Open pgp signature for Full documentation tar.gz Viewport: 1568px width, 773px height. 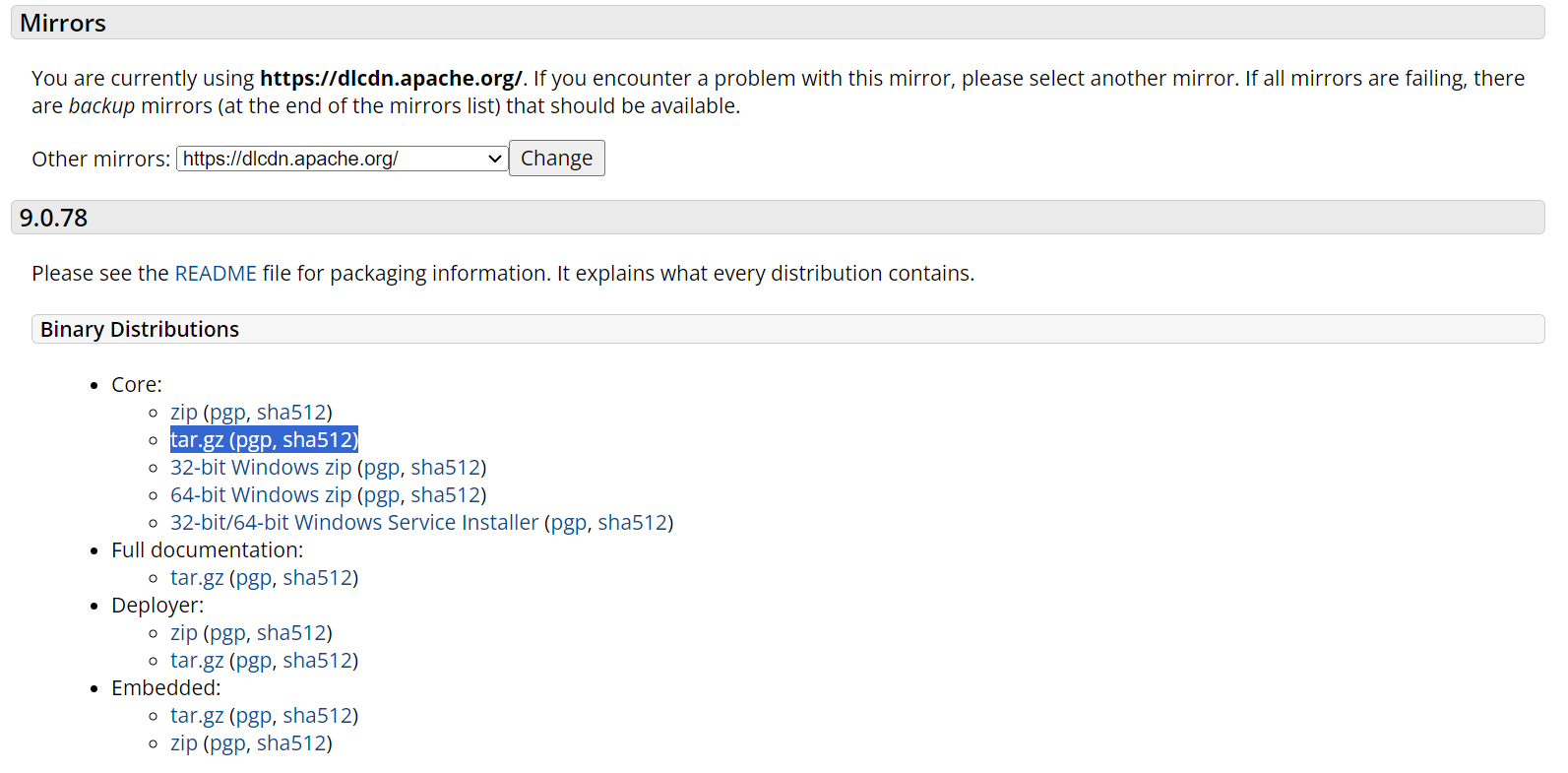[x=254, y=578]
